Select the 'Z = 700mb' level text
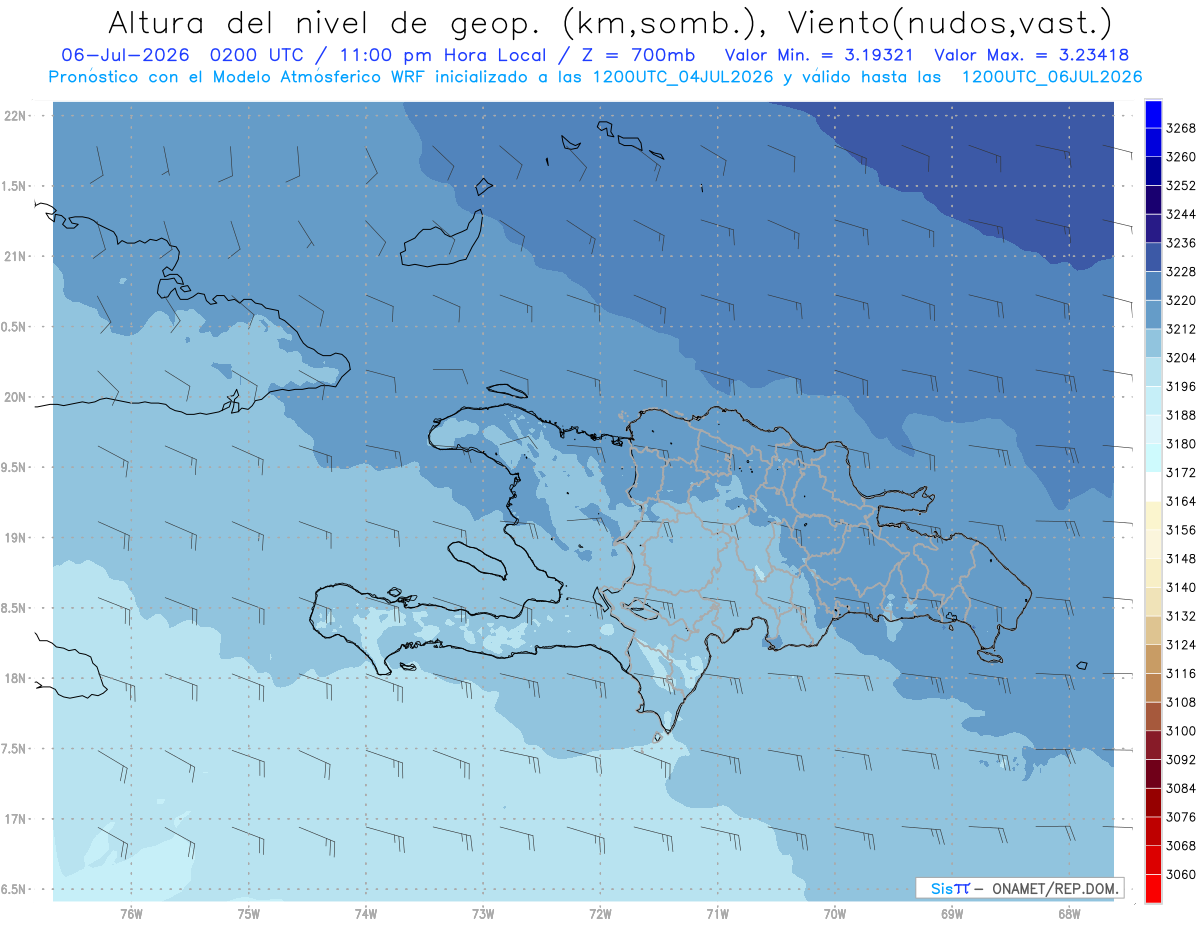 (632, 55)
